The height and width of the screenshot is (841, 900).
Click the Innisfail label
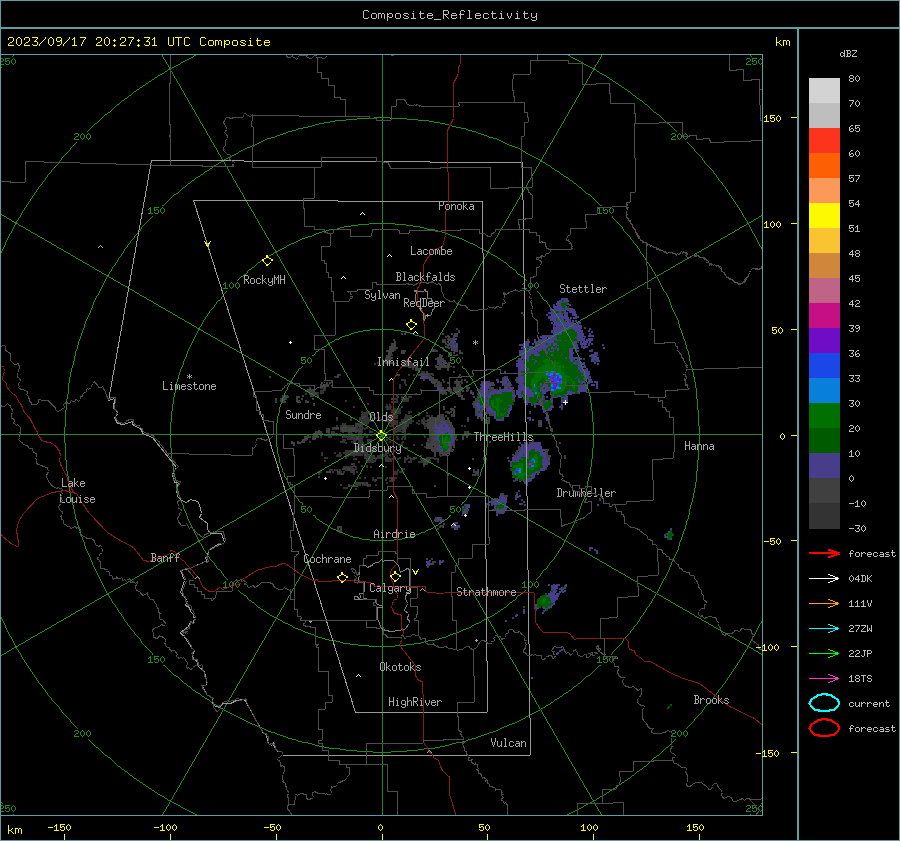click(403, 362)
